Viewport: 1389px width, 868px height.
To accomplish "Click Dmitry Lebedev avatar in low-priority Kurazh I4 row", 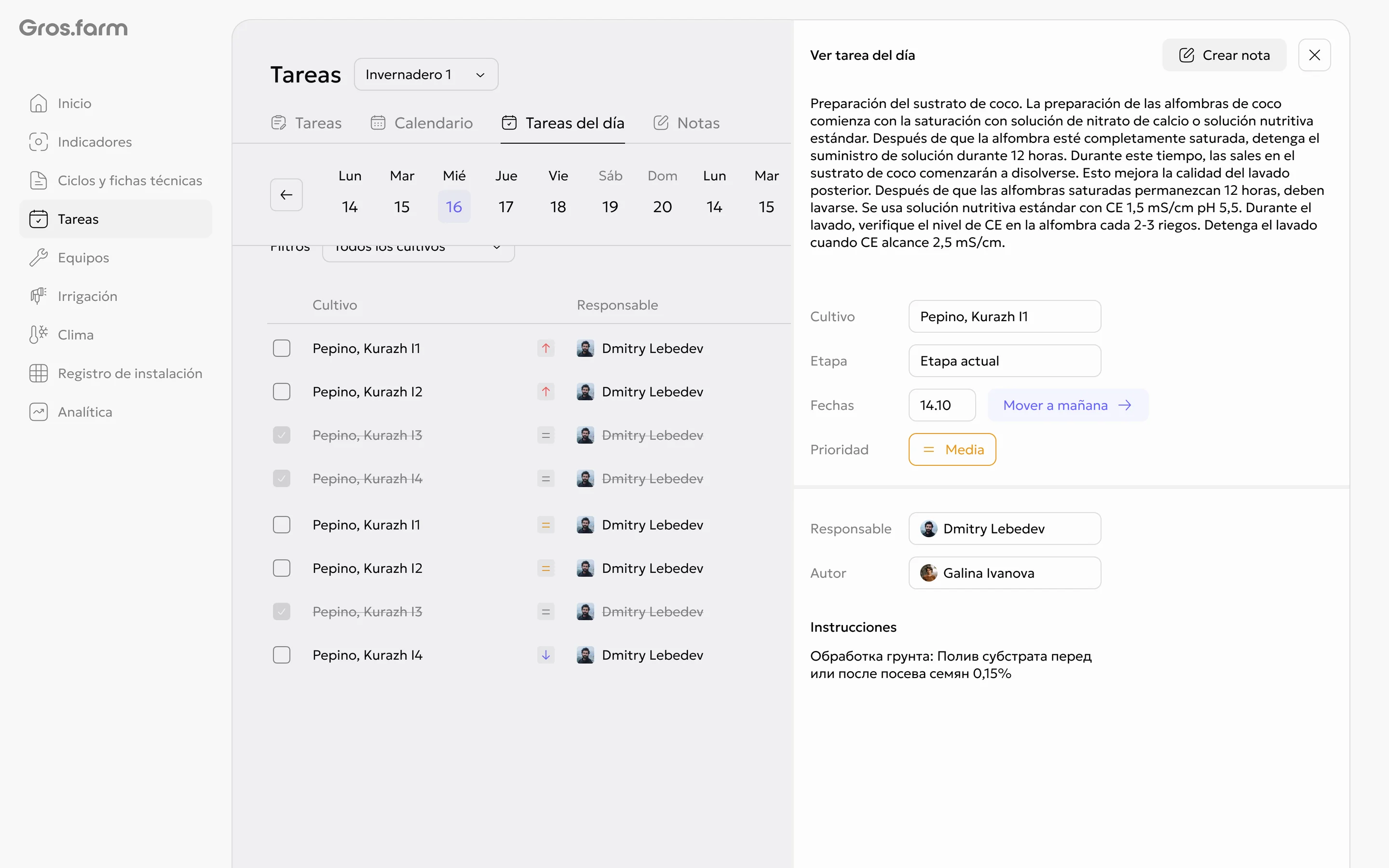I will (x=586, y=655).
